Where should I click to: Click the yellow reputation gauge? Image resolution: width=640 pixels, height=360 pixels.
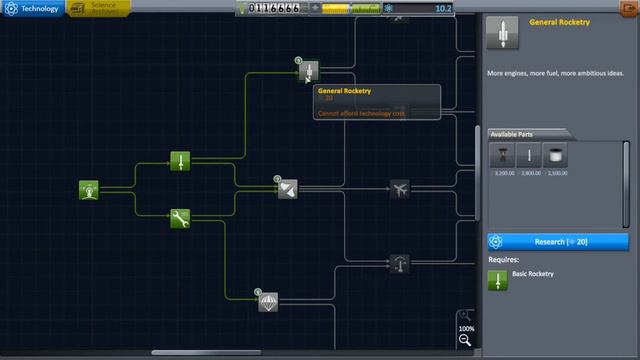(x=336, y=8)
